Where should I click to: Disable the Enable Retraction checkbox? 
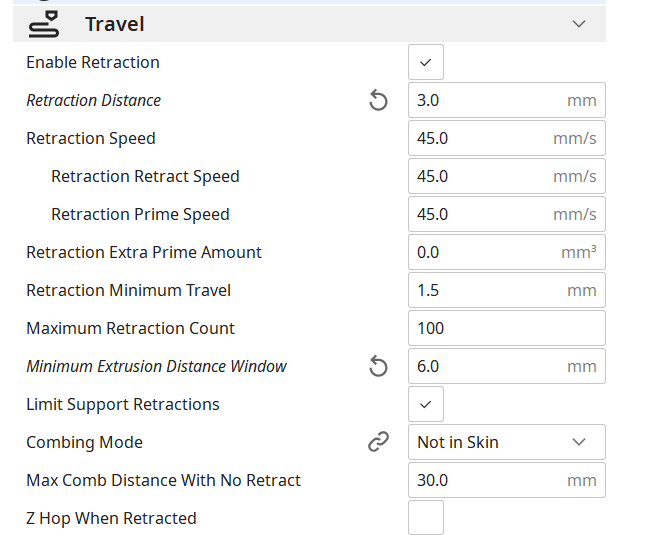pyautogui.click(x=426, y=62)
